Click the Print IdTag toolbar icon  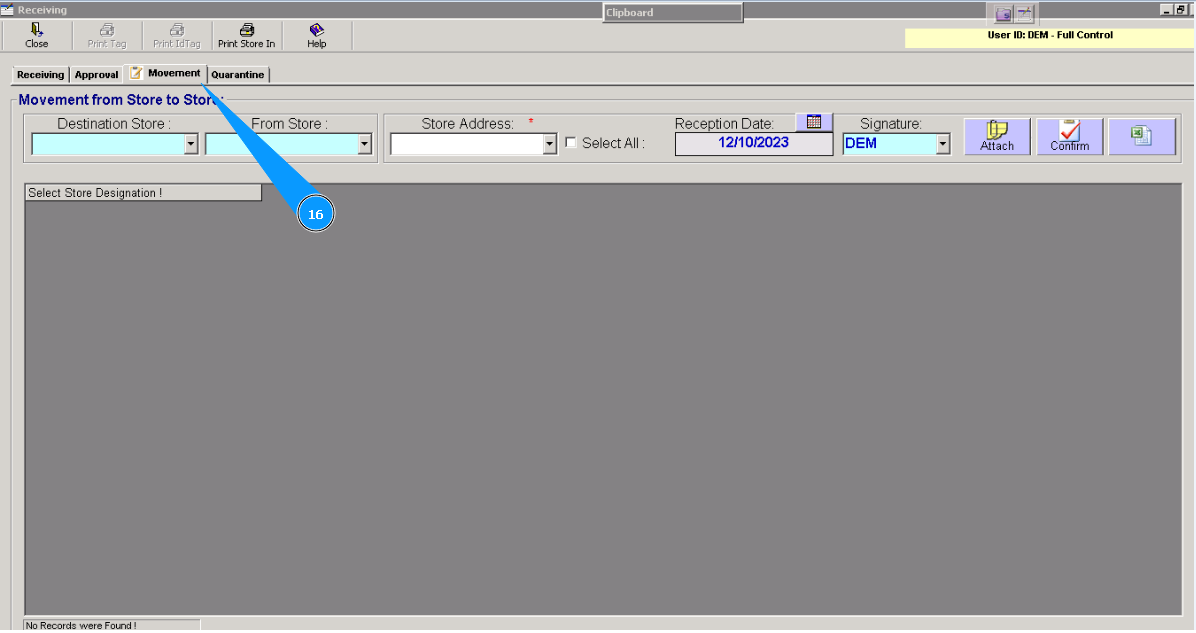(x=176, y=35)
